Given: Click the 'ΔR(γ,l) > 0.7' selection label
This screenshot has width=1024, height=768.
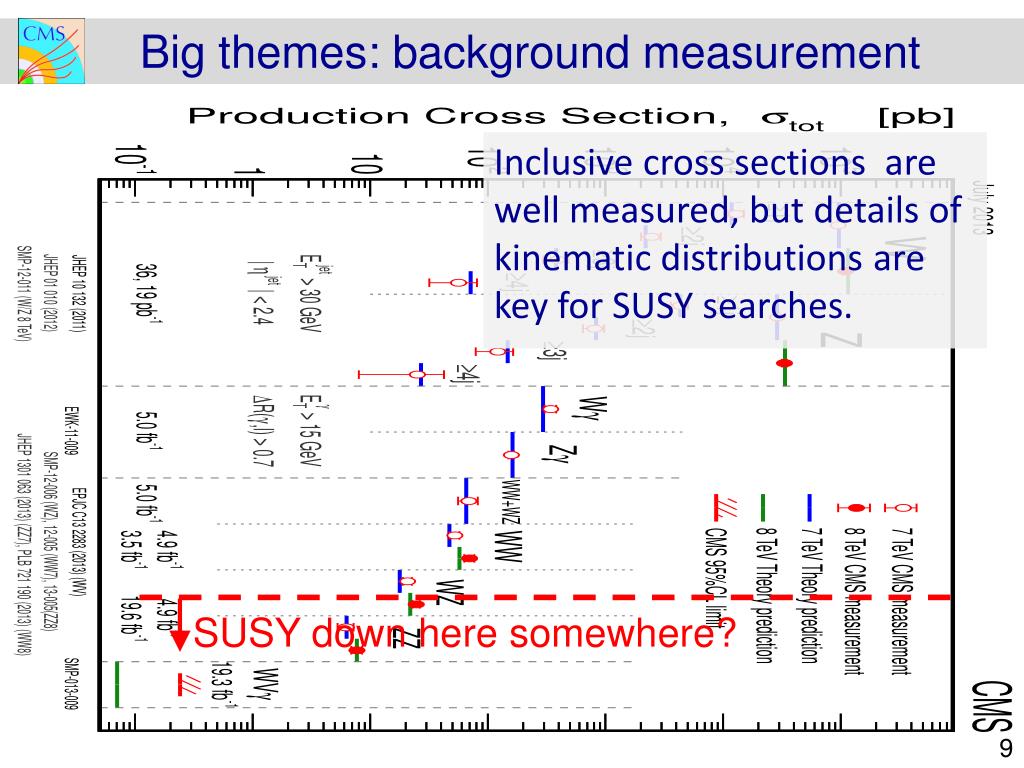Looking at the screenshot, I should 261,431.
